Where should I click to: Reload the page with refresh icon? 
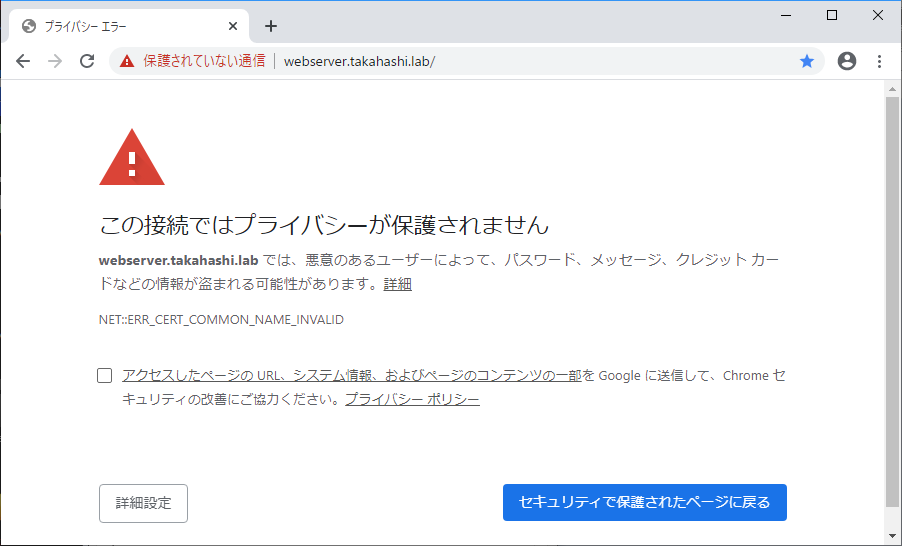click(x=87, y=61)
